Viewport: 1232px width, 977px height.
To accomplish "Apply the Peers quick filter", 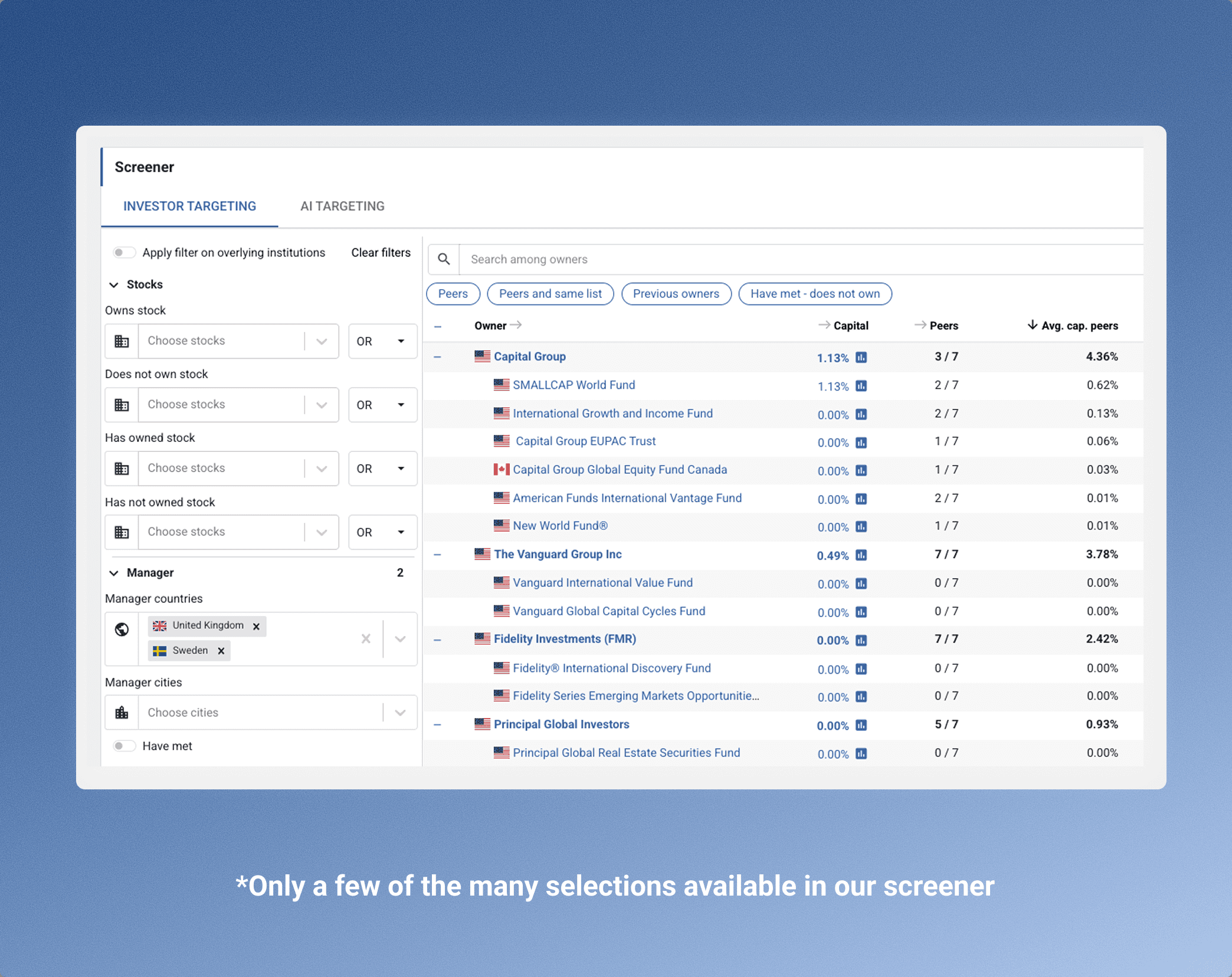I will pyautogui.click(x=453, y=294).
